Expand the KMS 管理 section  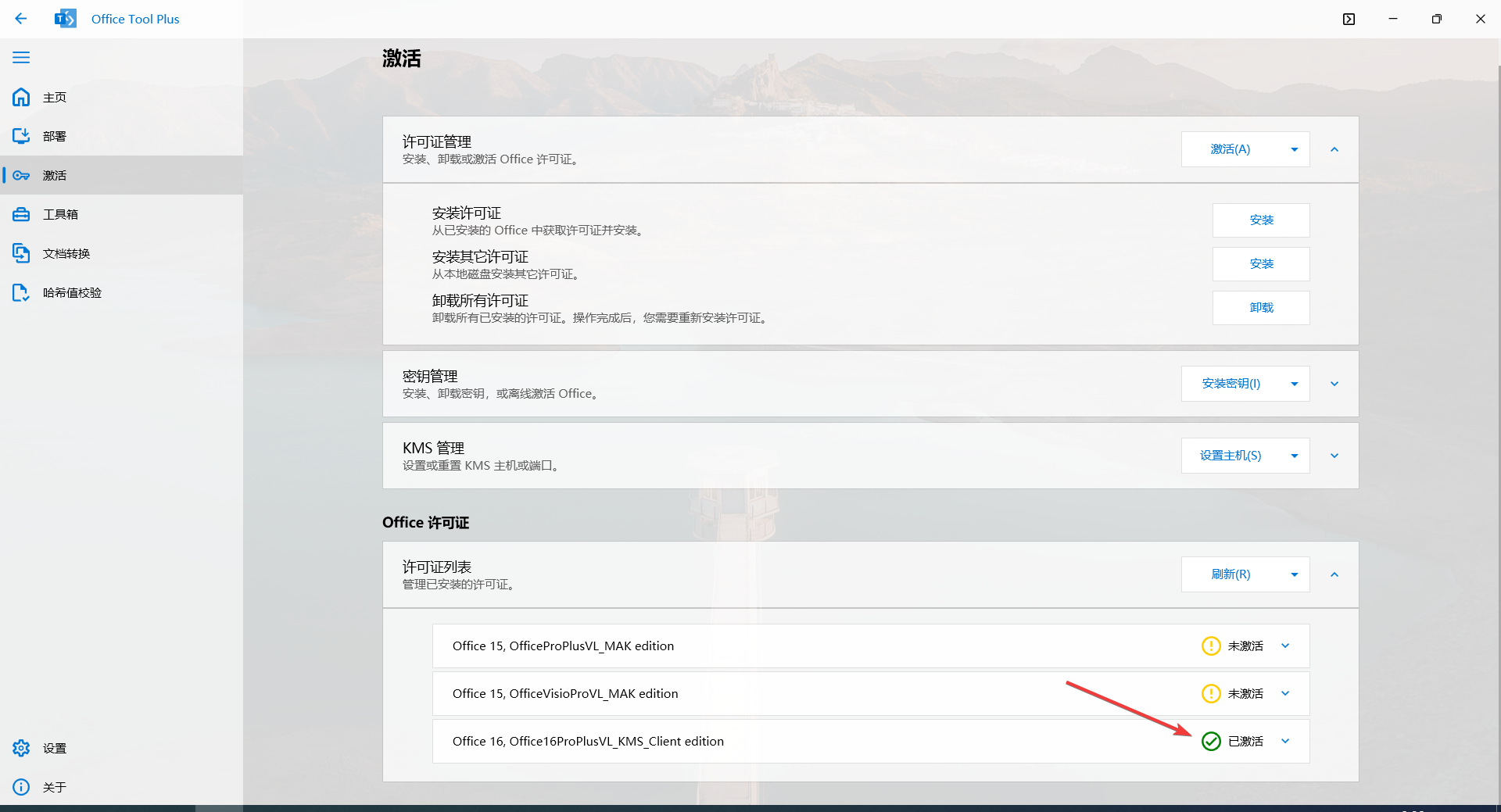[1334, 456]
